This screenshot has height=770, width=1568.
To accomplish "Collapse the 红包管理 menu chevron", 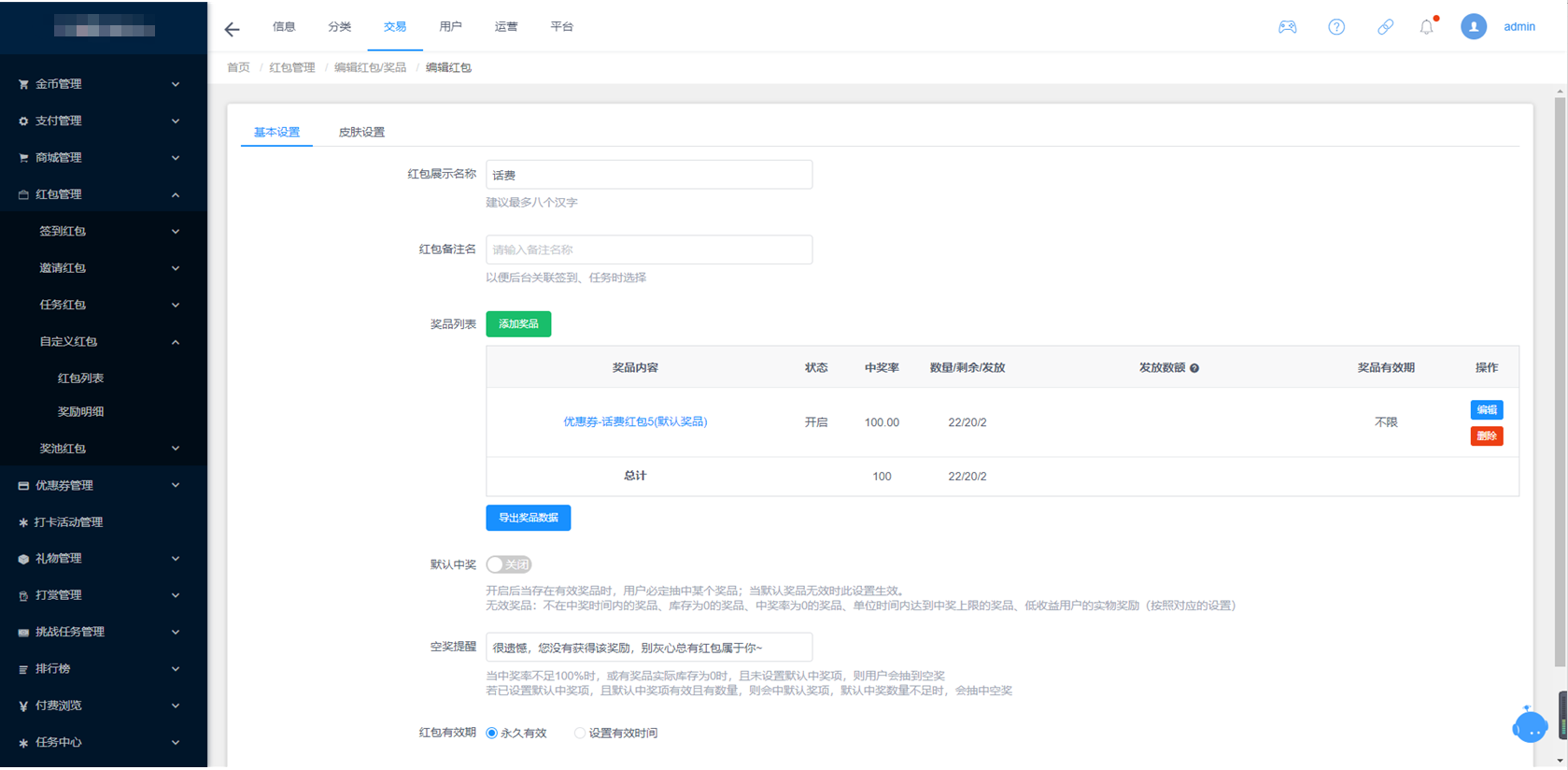I will coord(176,194).
